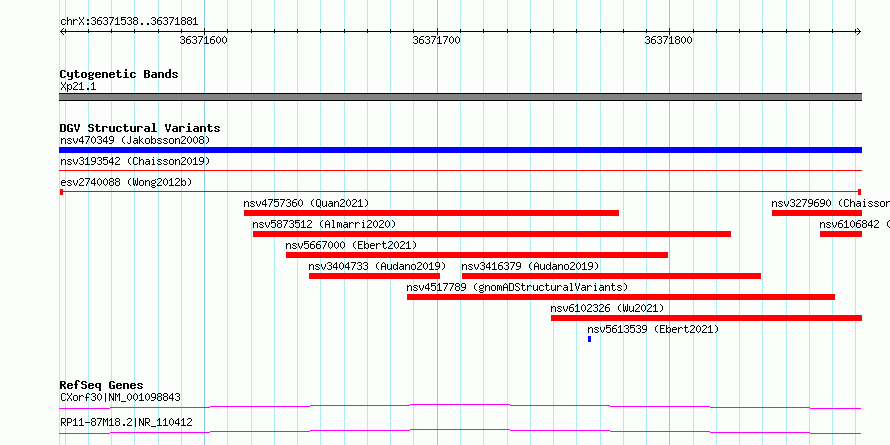Viewport: 890px width, 445px height.
Task: Select the red esv2740088 variant line
Action: click(460, 192)
